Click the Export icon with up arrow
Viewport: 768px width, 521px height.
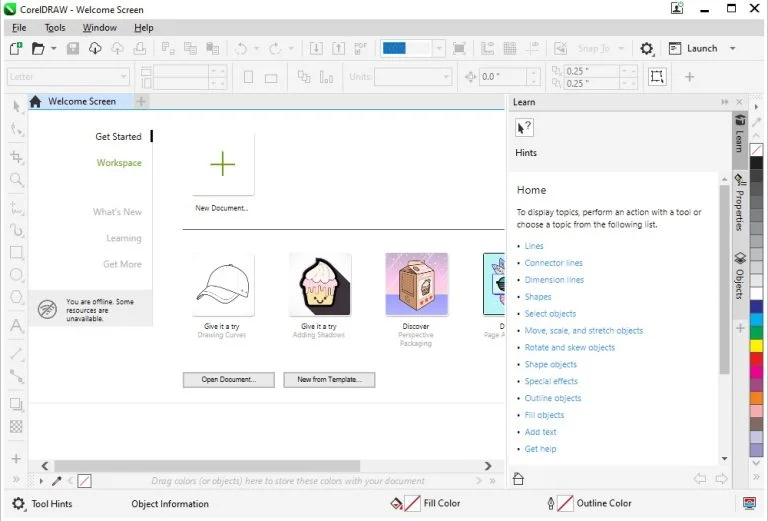[338, 48]
